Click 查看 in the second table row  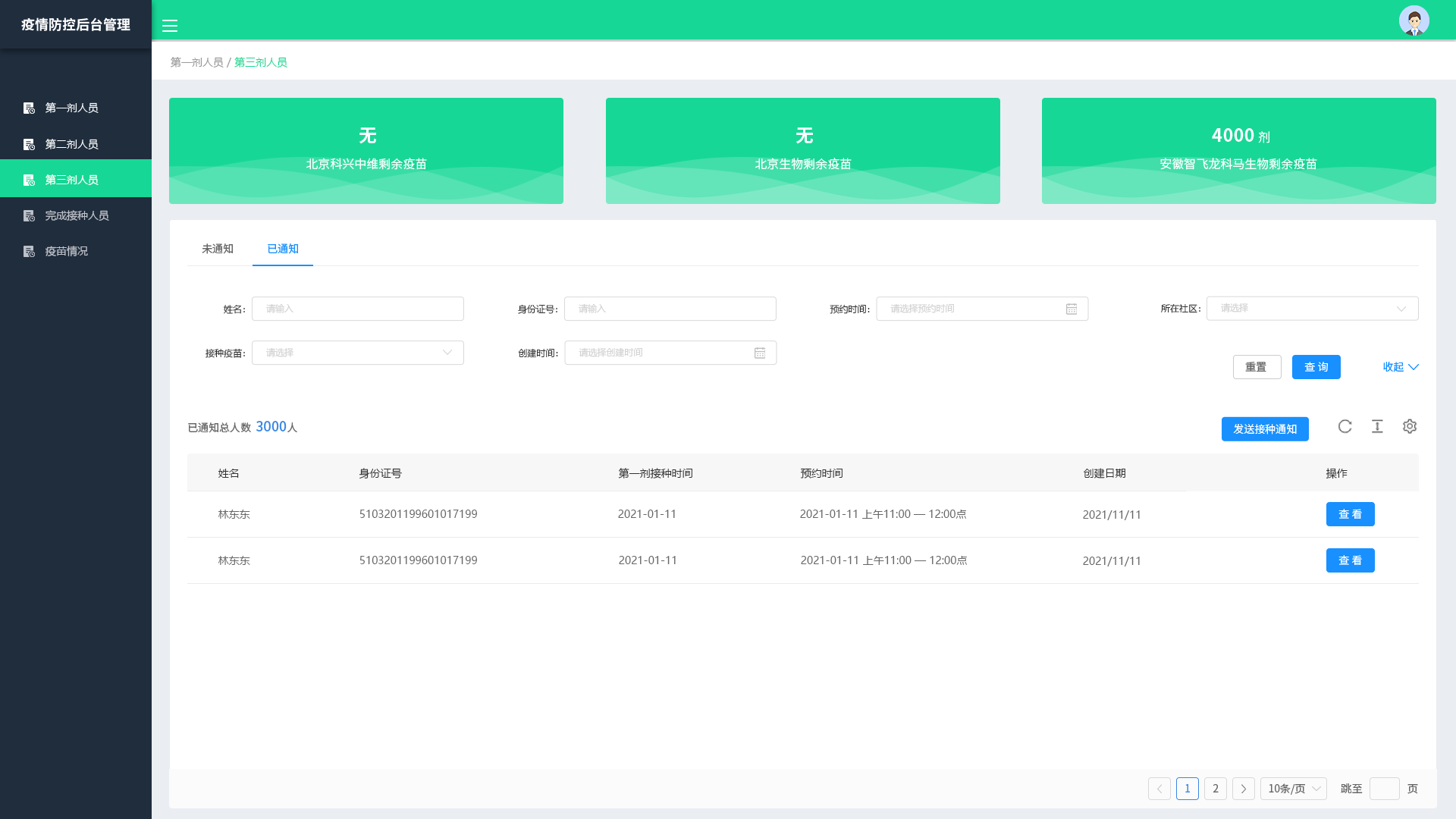[x=1351, y=560]
